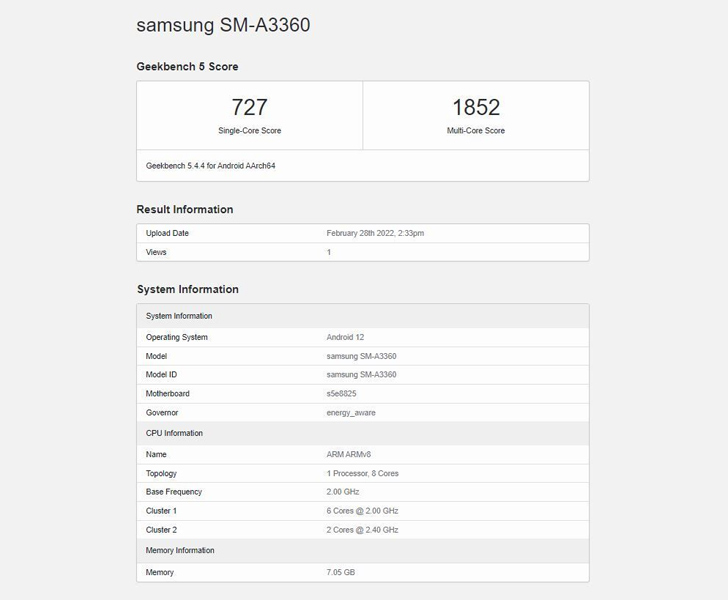Click the Views count value '1'

(x=329, y=252)
